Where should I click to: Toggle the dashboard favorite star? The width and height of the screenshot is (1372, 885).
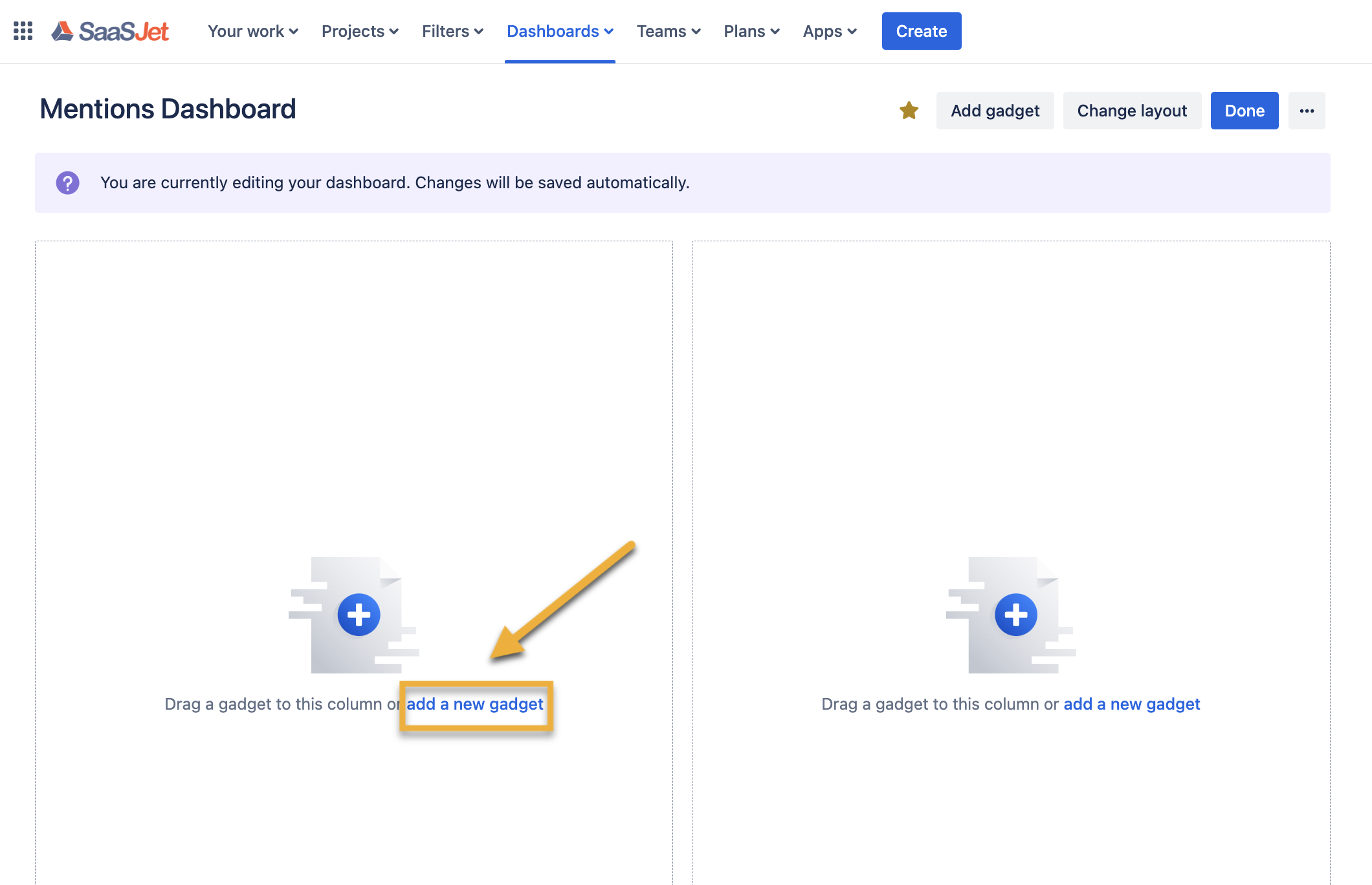pyautogui.click(x=909, y=111)
